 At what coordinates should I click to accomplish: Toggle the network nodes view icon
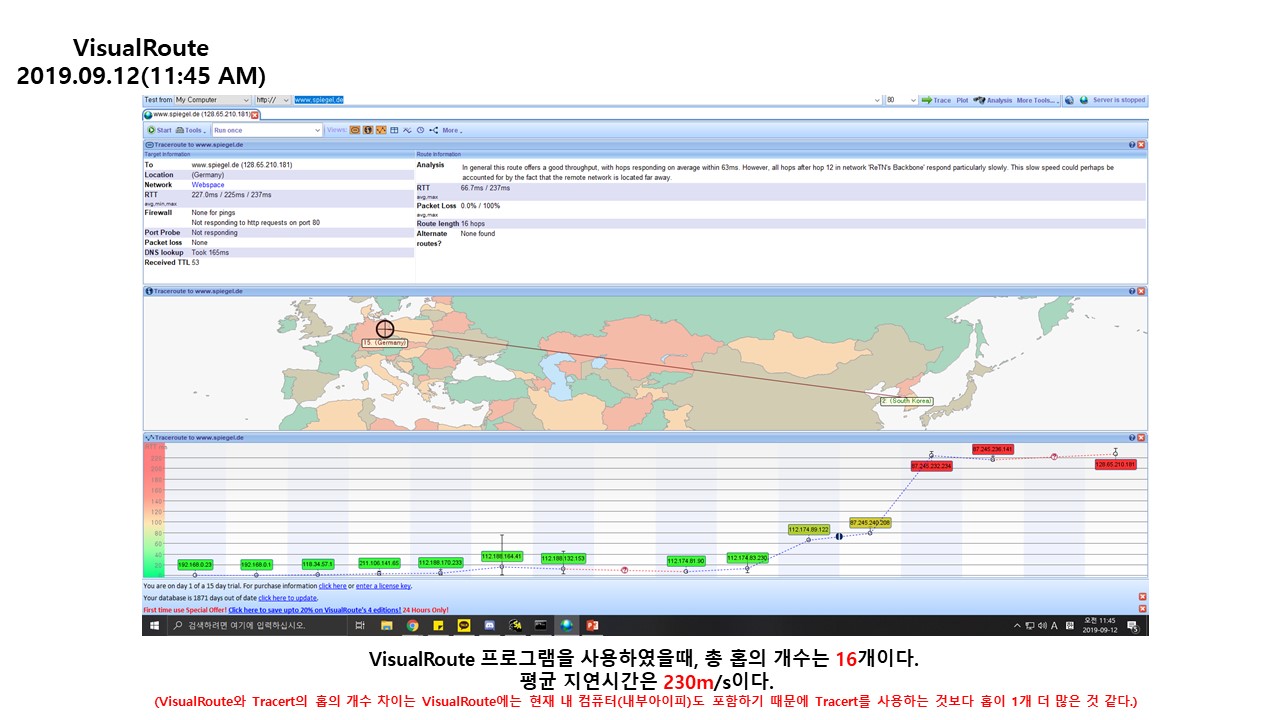433,130
